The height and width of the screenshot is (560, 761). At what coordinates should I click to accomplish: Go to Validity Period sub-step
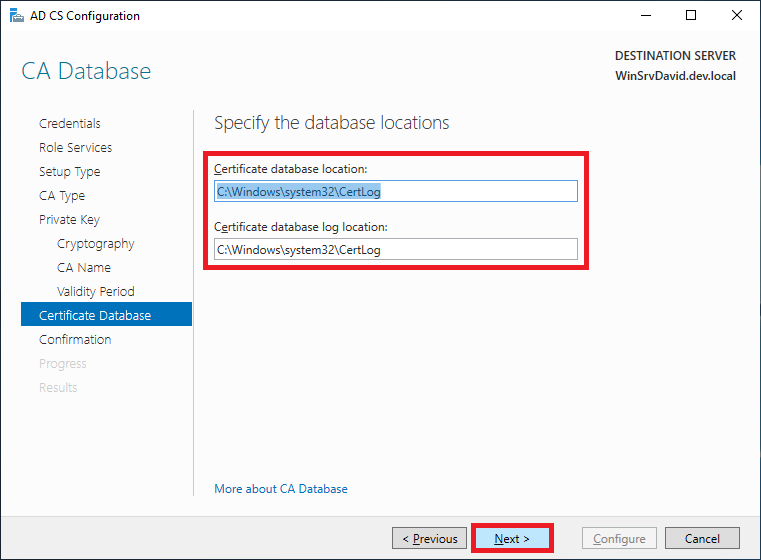click(x=96, y=292)
